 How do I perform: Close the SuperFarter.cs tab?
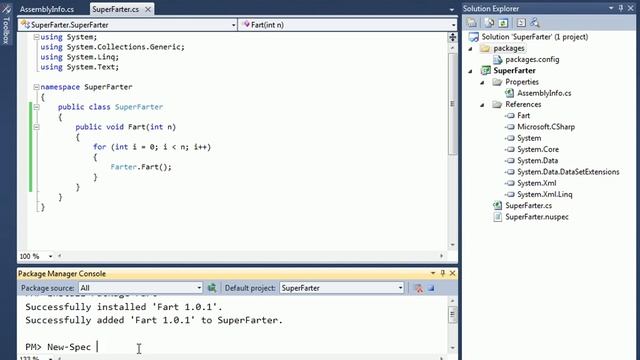coord(148,9)
